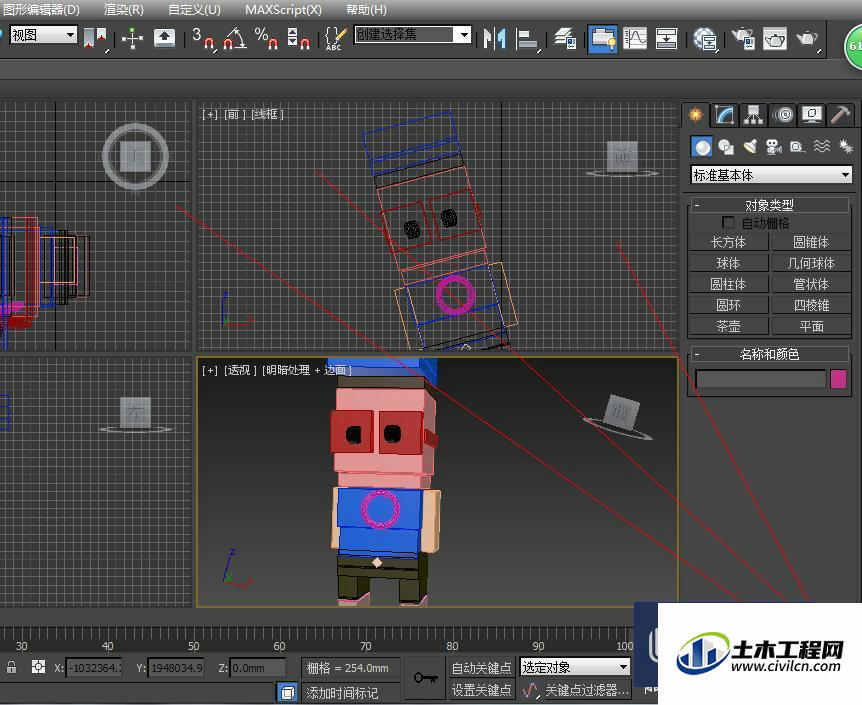
Task: Select the Shapes category icon
Action: [x=726, y=146]
